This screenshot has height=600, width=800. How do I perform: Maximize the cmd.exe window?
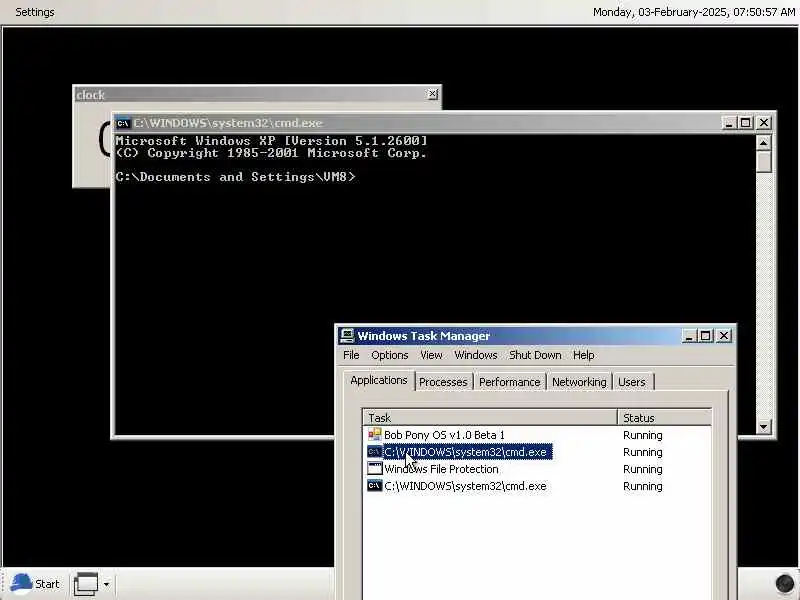coord(746,123)
